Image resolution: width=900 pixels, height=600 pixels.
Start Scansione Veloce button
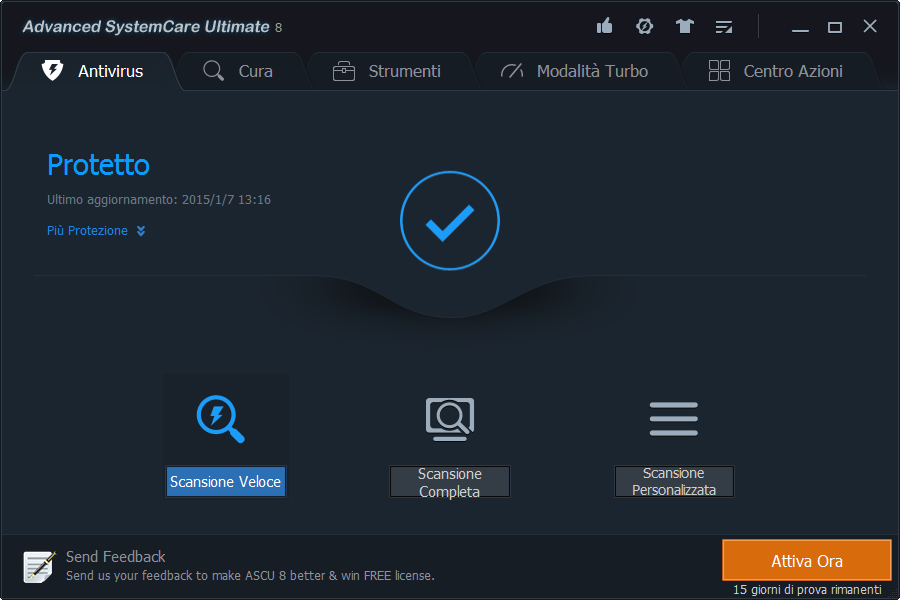225,482
